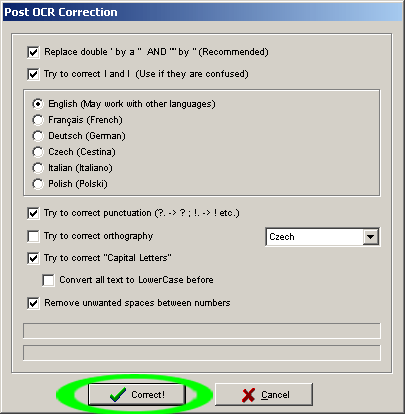
Task: Select Czech (Cestina) radio option
Action: [x=38, y=152]
